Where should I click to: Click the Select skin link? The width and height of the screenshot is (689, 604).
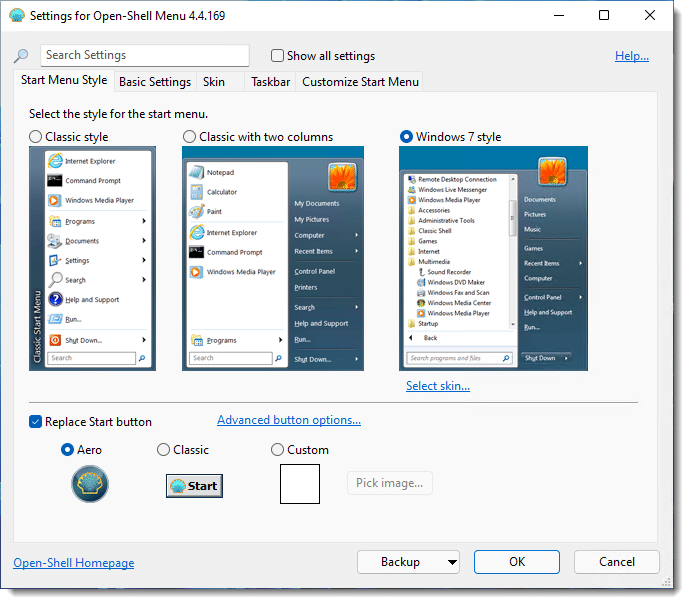point(438,386)
